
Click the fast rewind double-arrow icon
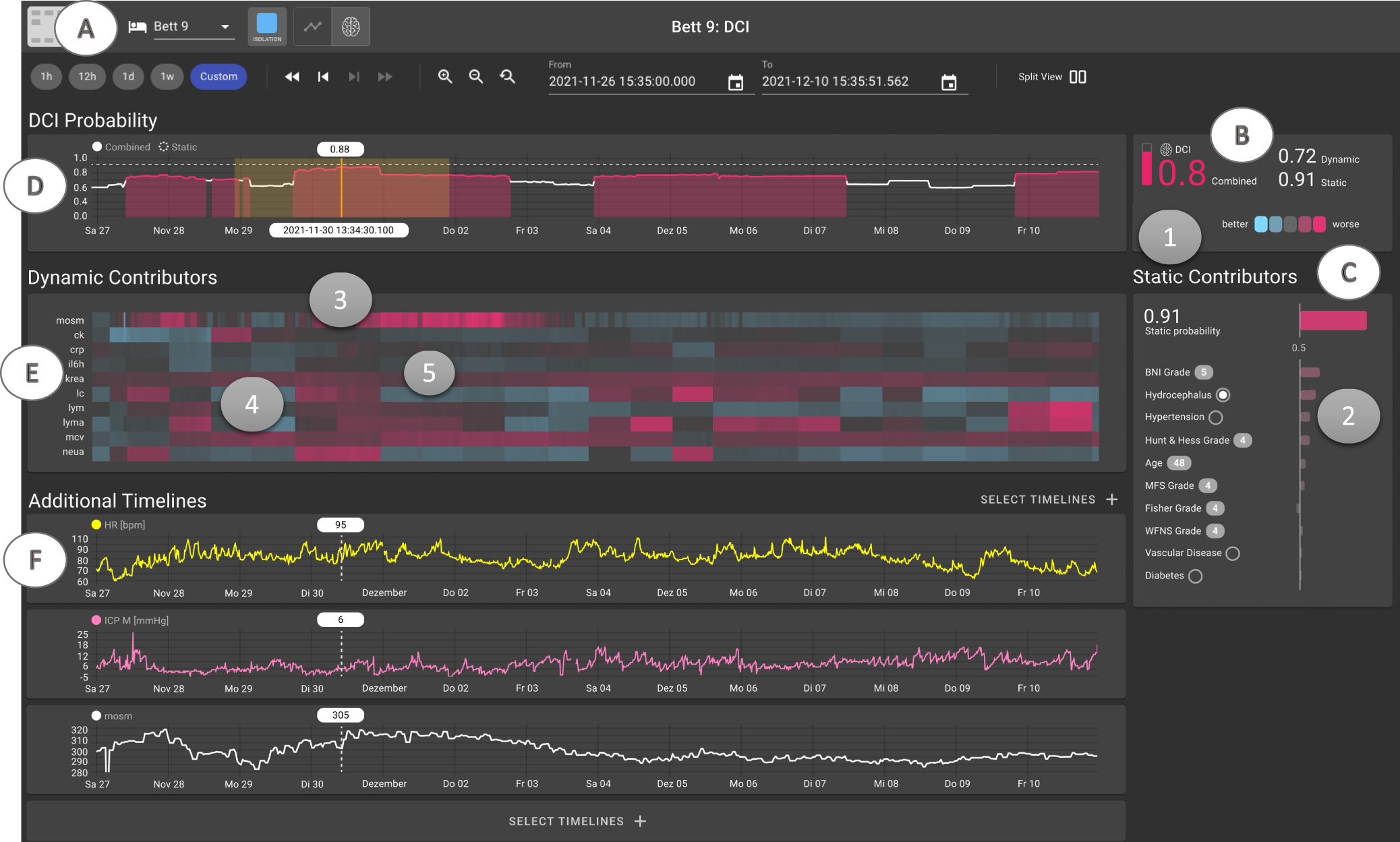coord(292,77)
